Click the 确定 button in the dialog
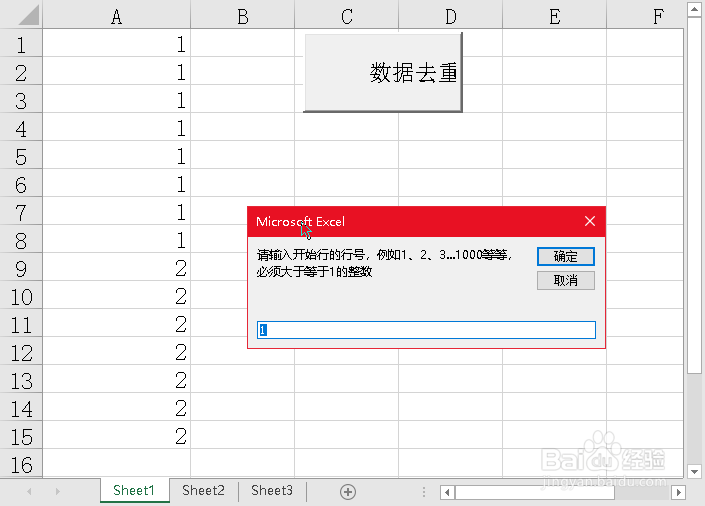Screen dimensions: 705x506 coord(566,256)
